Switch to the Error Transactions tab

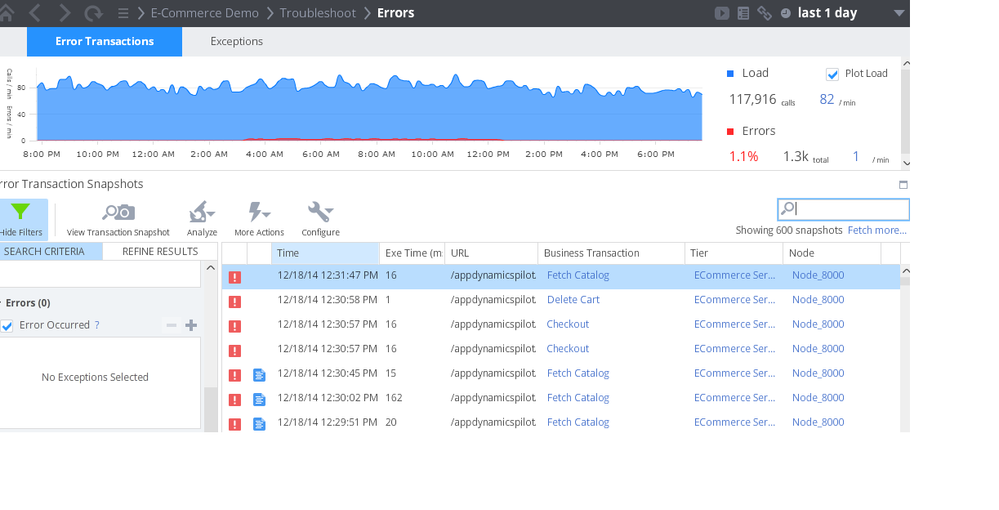[104, 41]
